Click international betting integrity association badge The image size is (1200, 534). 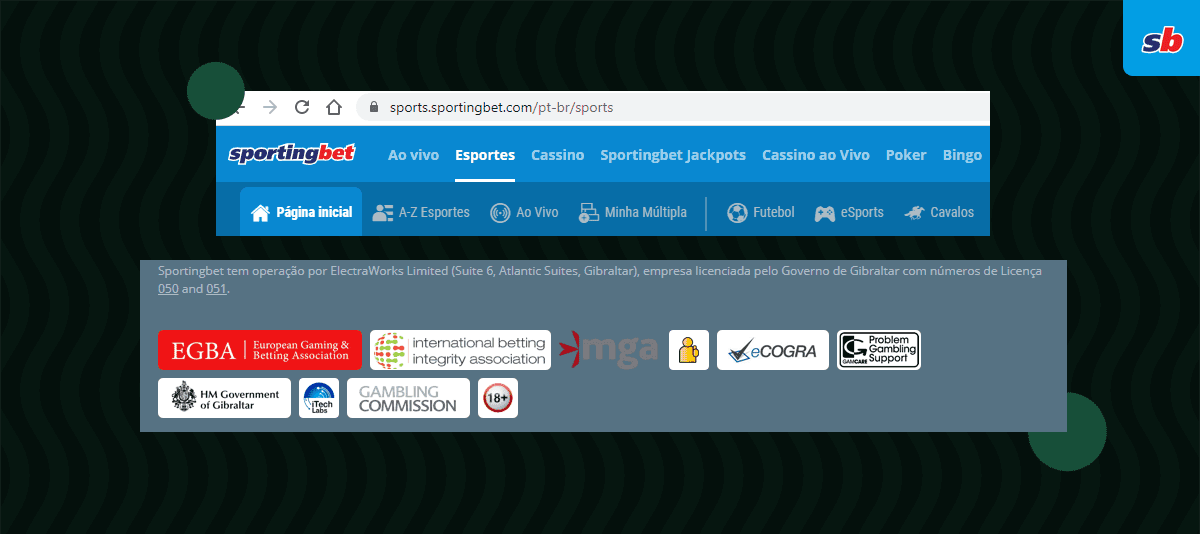461,350
